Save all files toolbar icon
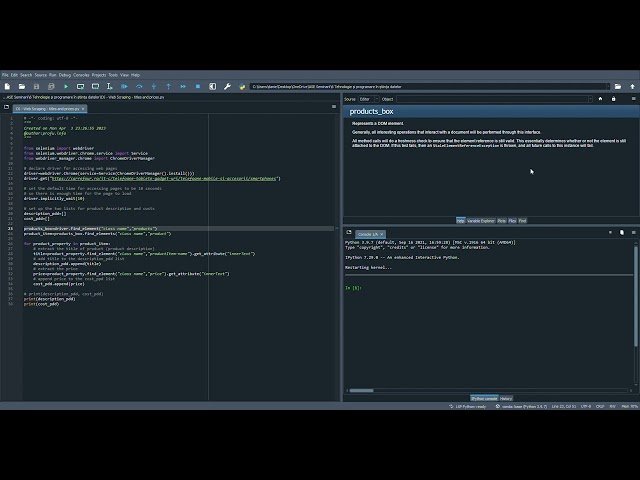Screen dimensions: 640x480 pos(51,87)
